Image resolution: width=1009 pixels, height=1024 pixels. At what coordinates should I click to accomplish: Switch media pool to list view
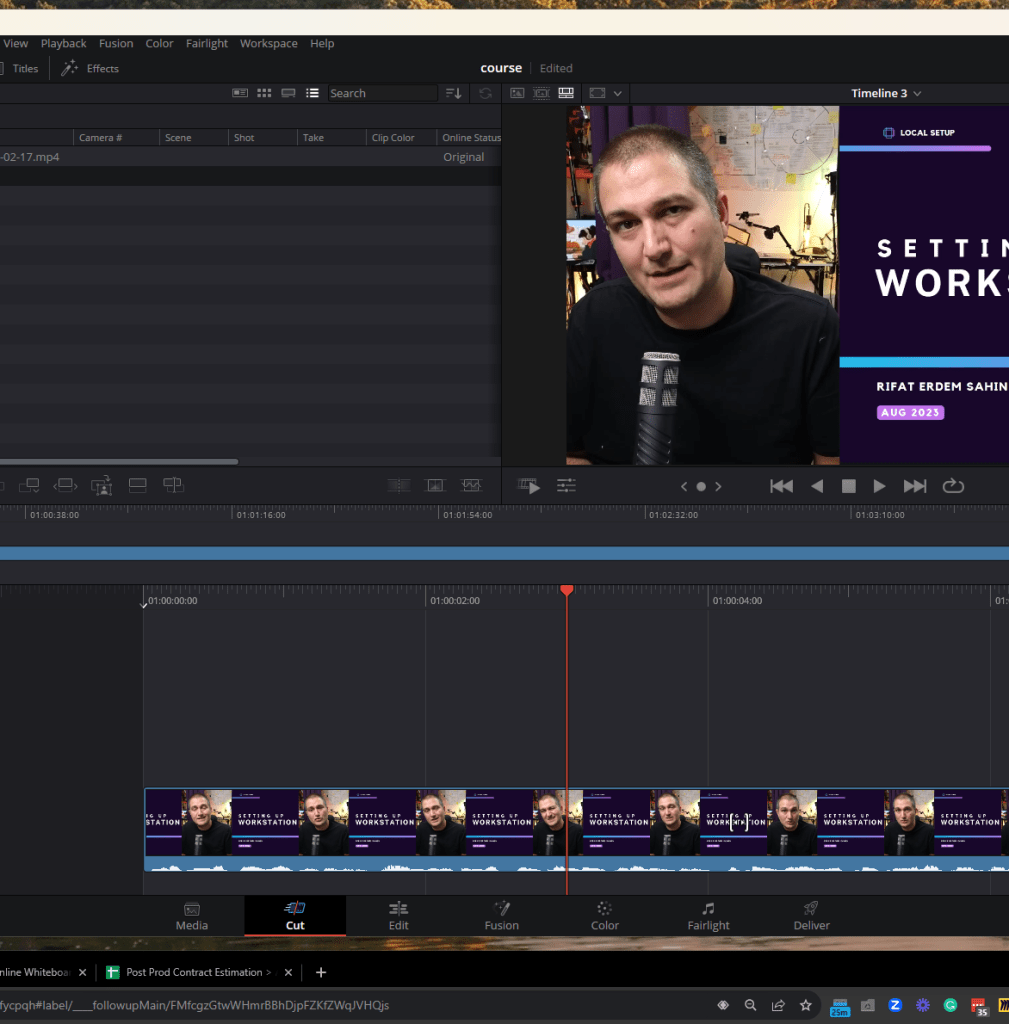tap(312, 93)
